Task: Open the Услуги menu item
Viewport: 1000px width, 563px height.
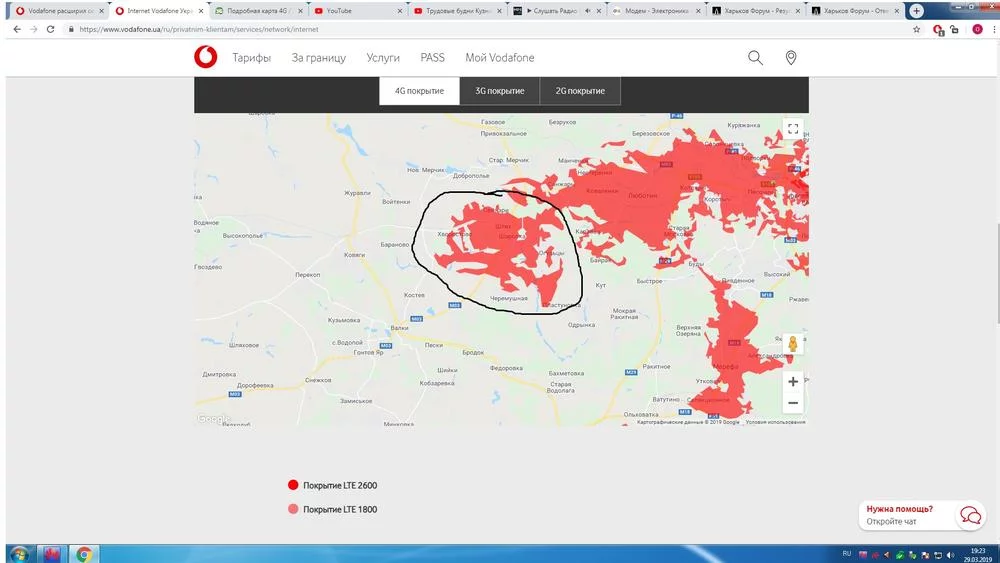Action: (x=383, y=58)
